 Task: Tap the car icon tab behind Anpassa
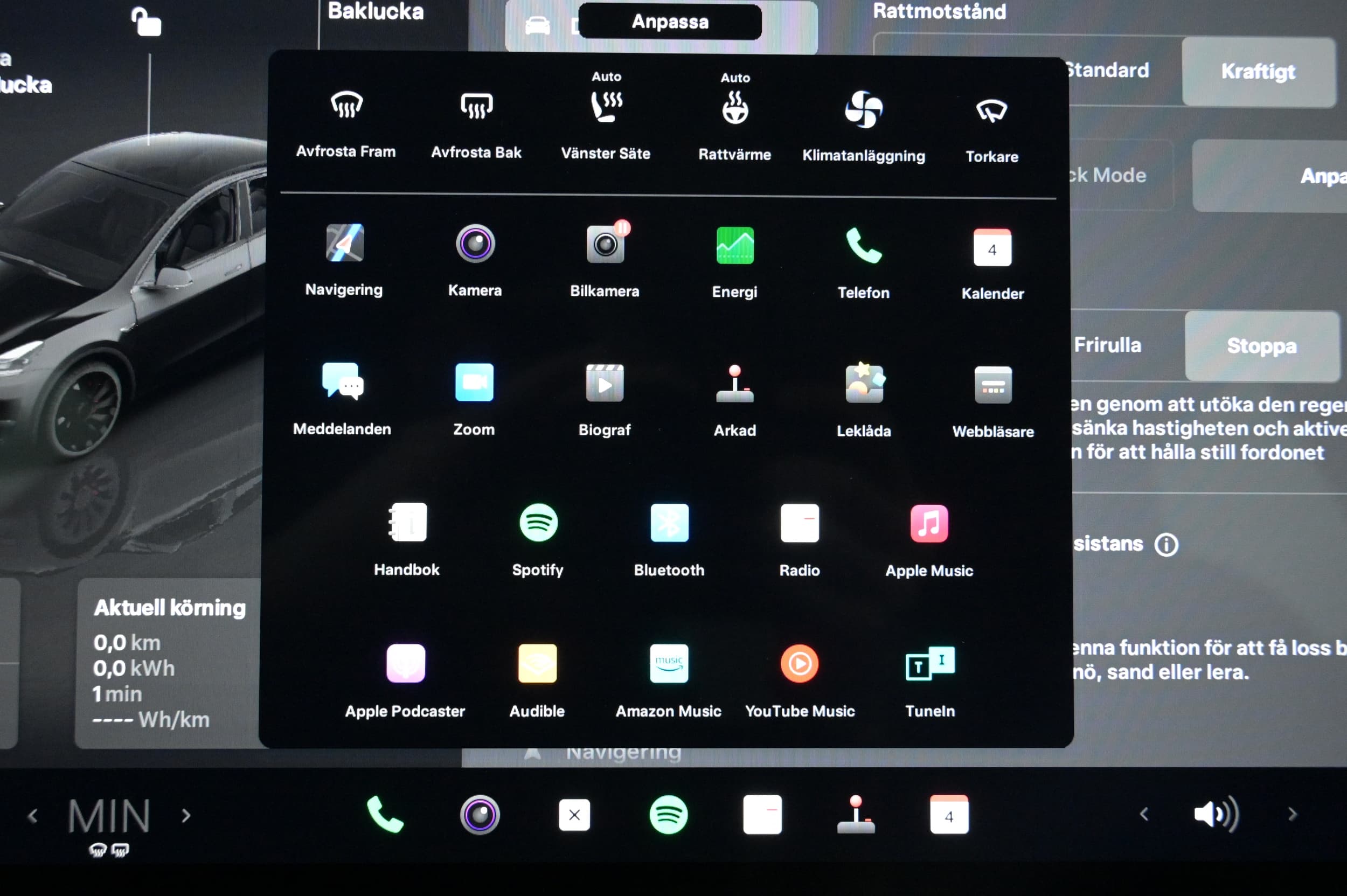tap(537, 25)
